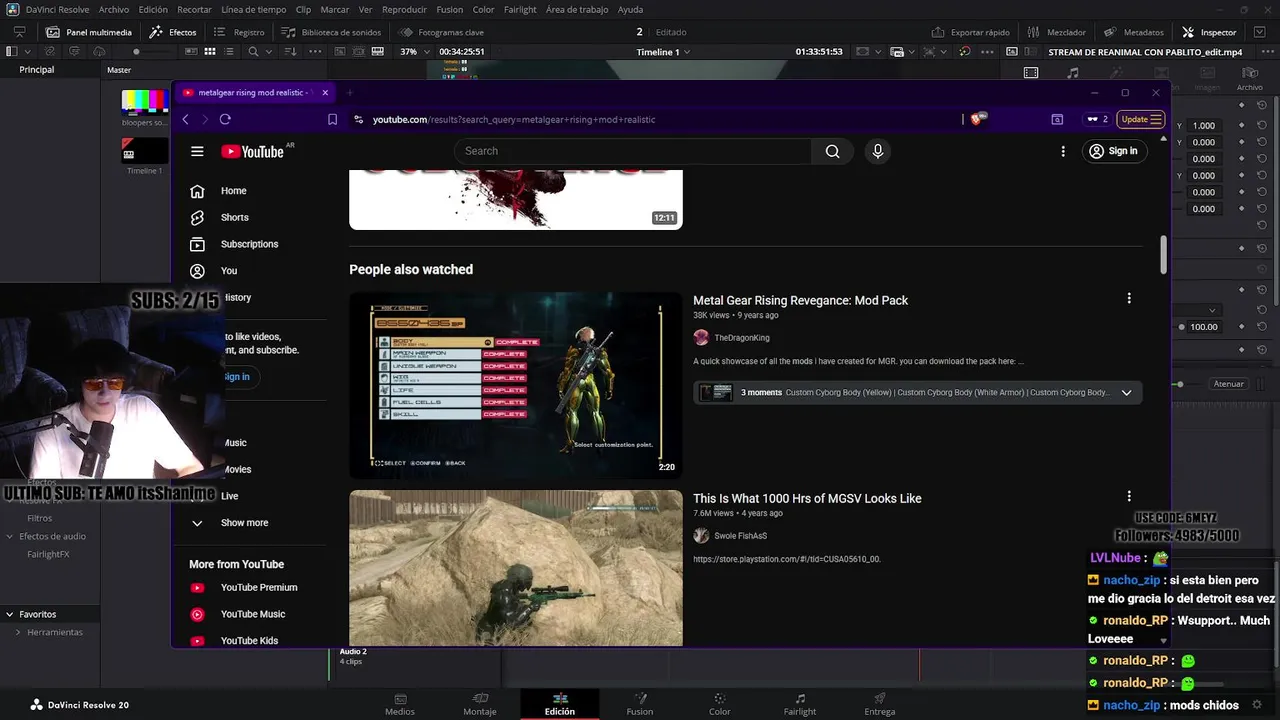Open the Panel multimedia panel in DaVinci Resolve
The height and width of the screenshot is (720, 1280).
[88, 32]
